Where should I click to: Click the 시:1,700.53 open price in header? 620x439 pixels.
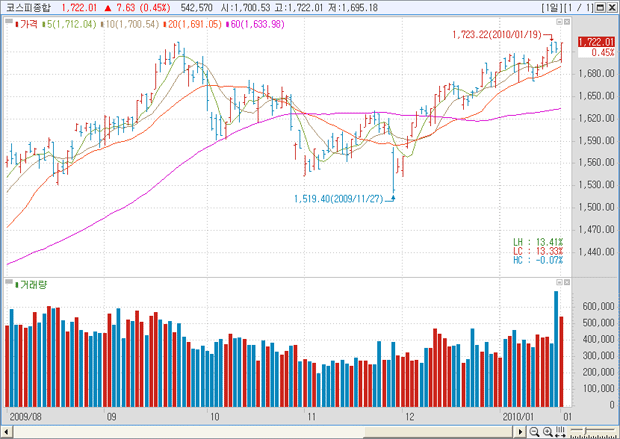pyautogui.click(x=245, y=8)
